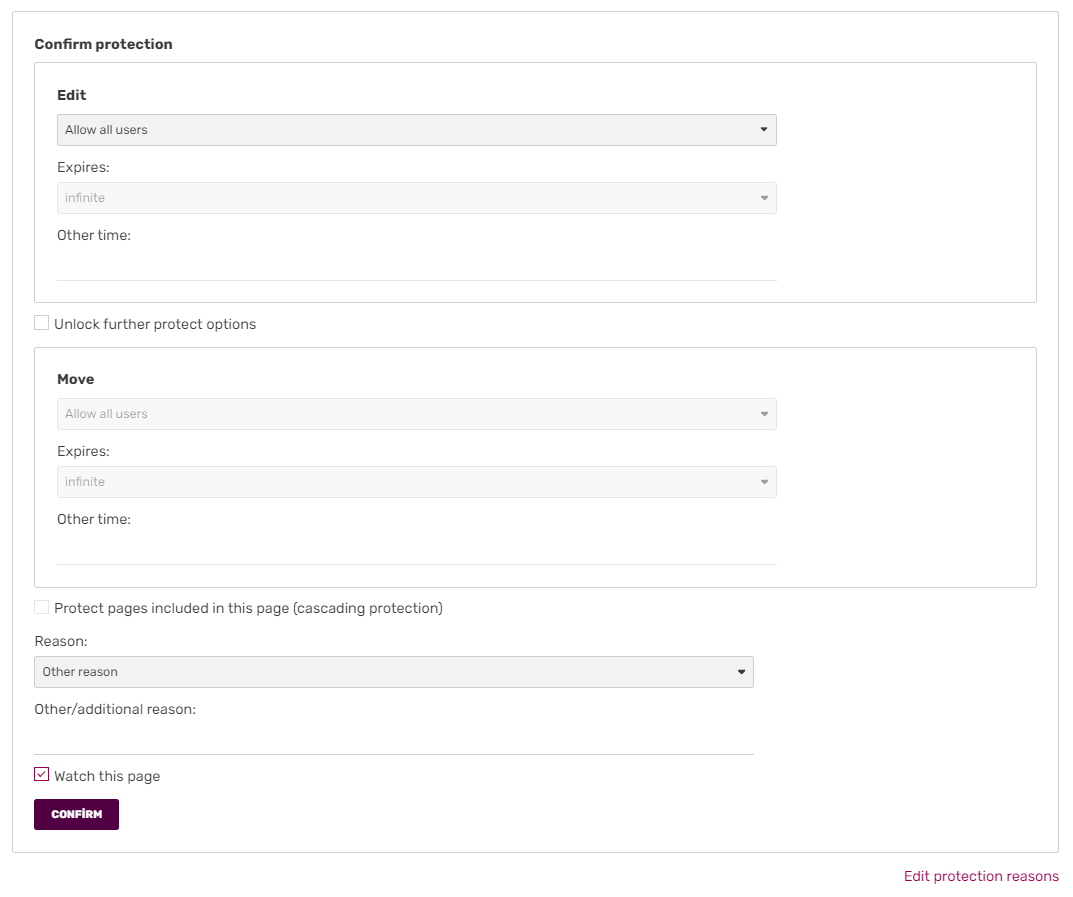Click the "Unlock further protect options" label text
1073x897 pixels.
click(x=155, y=324)
